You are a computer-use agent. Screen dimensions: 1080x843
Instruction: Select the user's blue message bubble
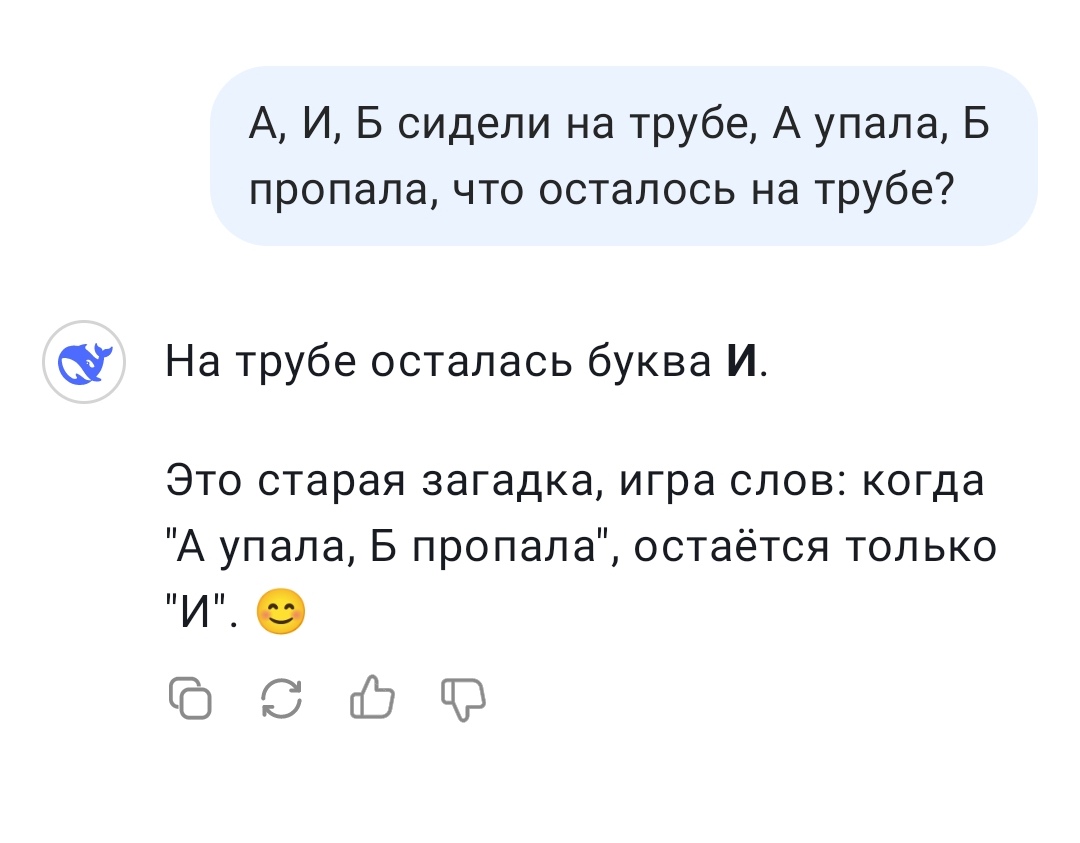point(623,156)
